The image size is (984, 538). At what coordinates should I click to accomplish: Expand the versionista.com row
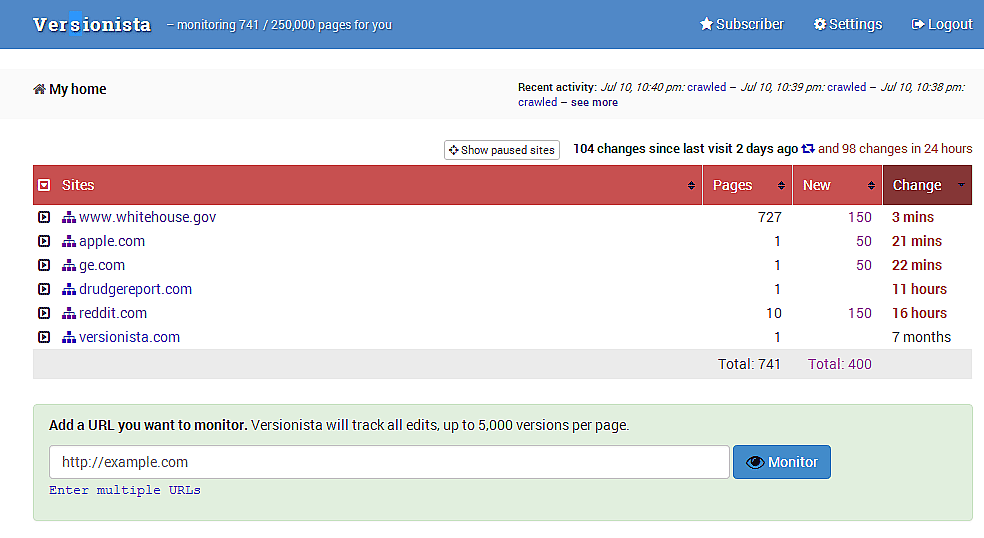[x=44, y=337]
